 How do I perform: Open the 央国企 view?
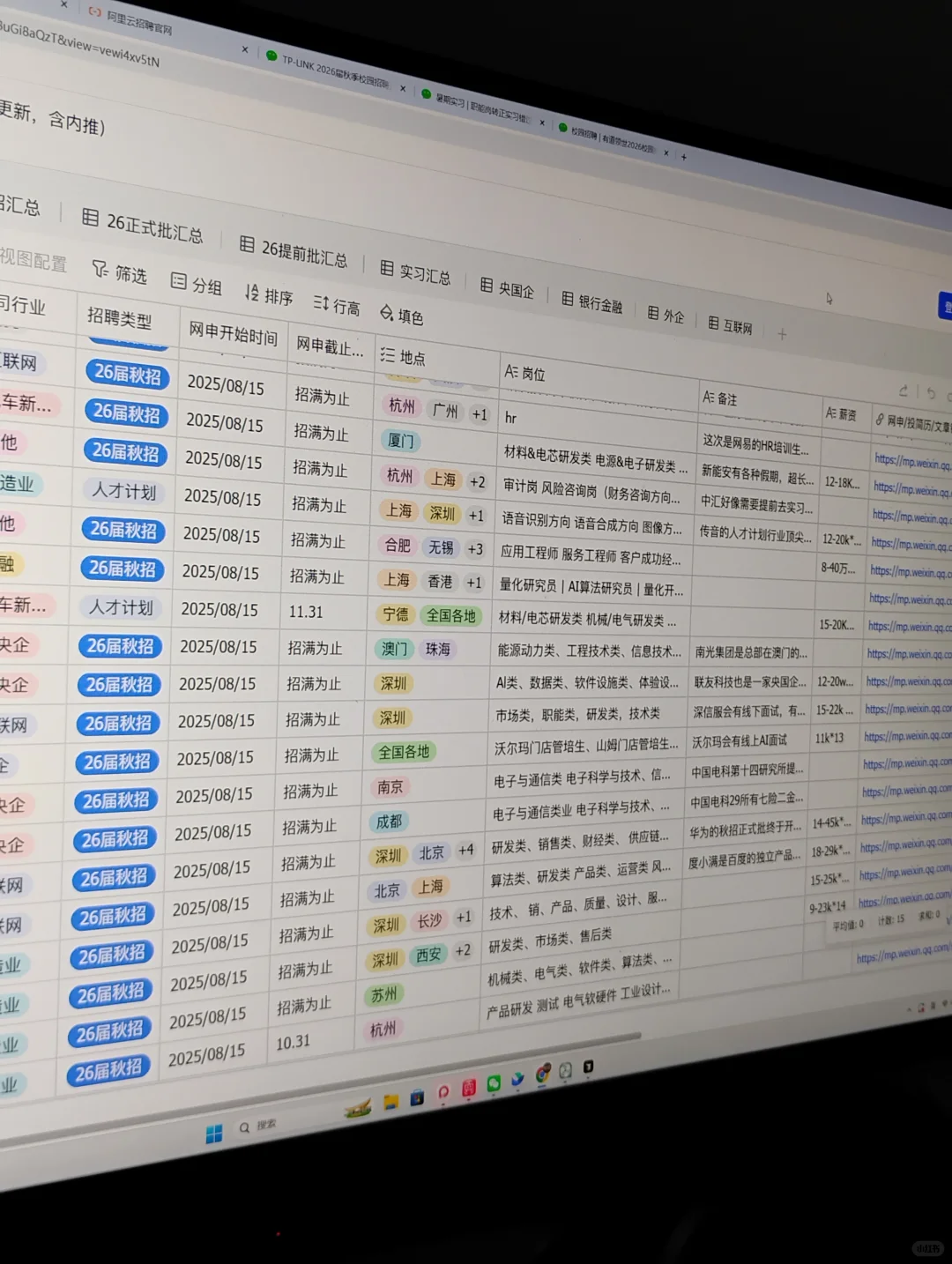508,288
